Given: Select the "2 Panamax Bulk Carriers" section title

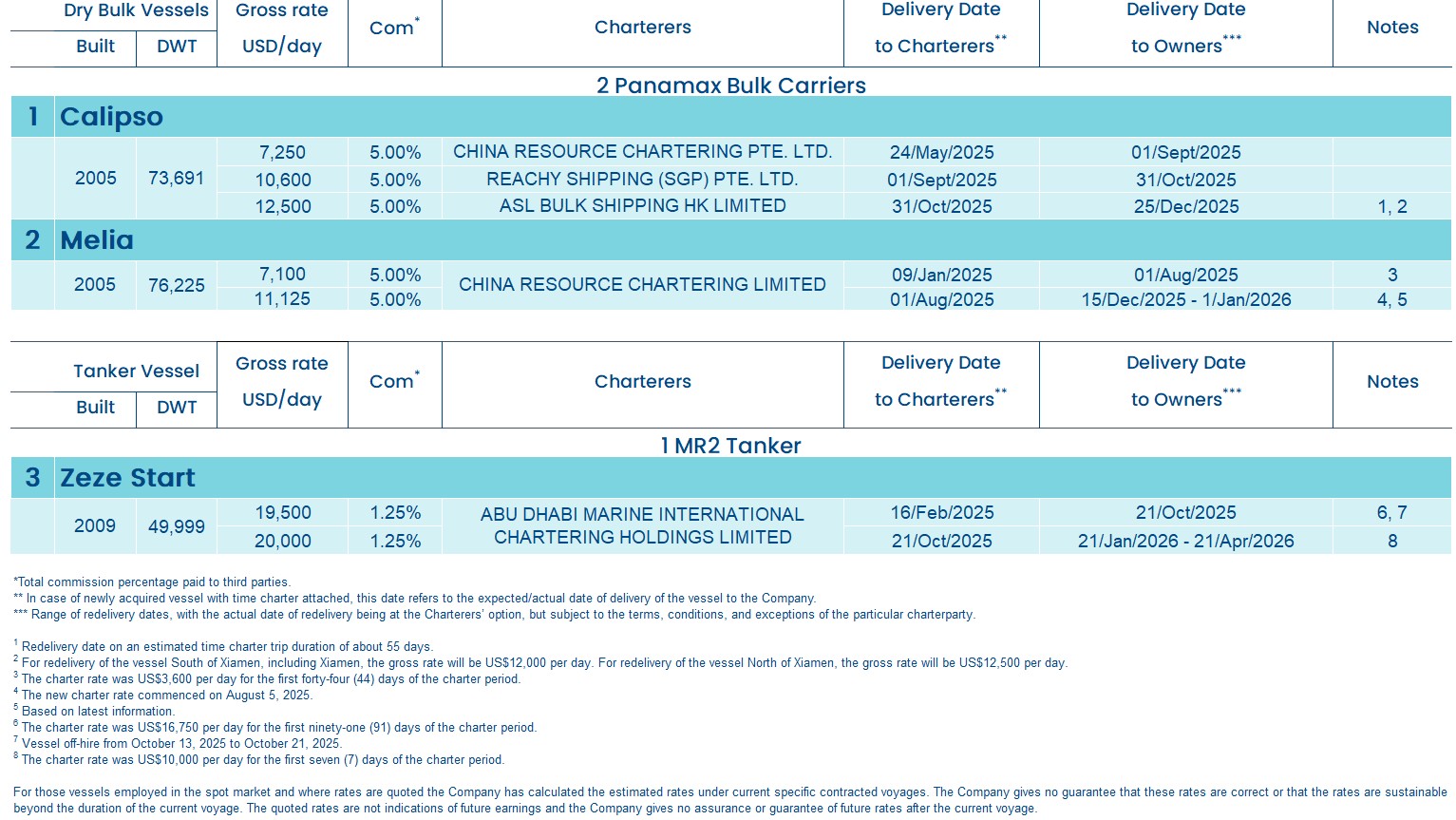Looking at the screenshot, I should [x=730, y=86].
